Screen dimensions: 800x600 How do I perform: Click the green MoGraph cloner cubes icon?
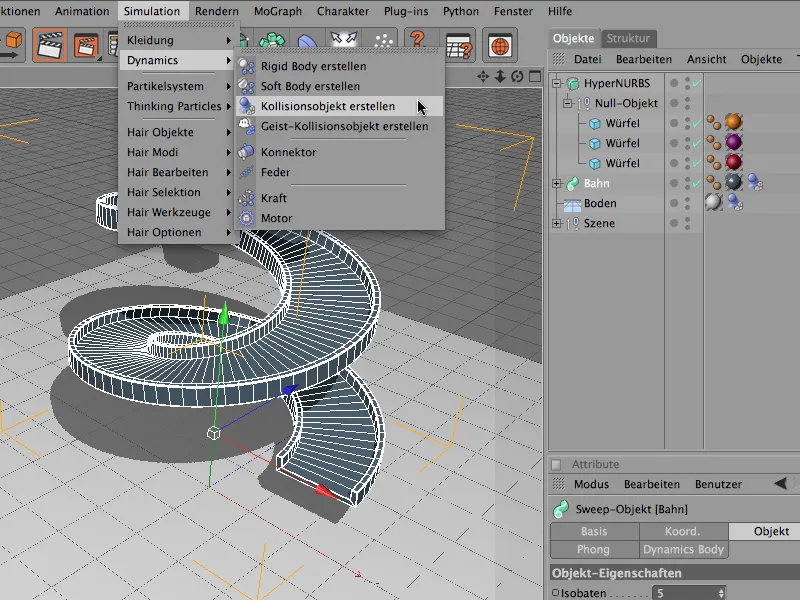pos(272,40)
